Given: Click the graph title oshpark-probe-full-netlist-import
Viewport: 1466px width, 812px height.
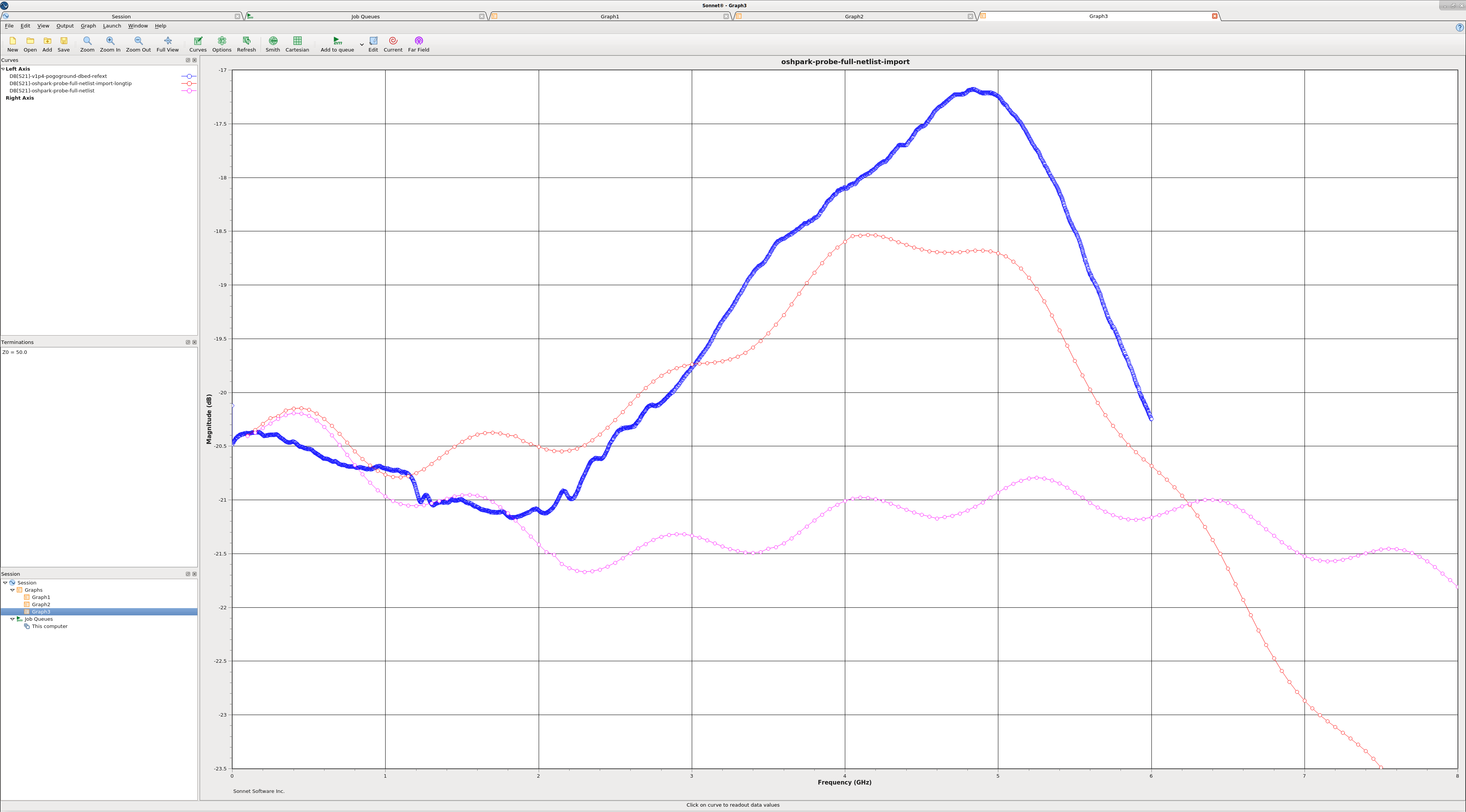Looking at the screenshot, I should click(845, 62).
